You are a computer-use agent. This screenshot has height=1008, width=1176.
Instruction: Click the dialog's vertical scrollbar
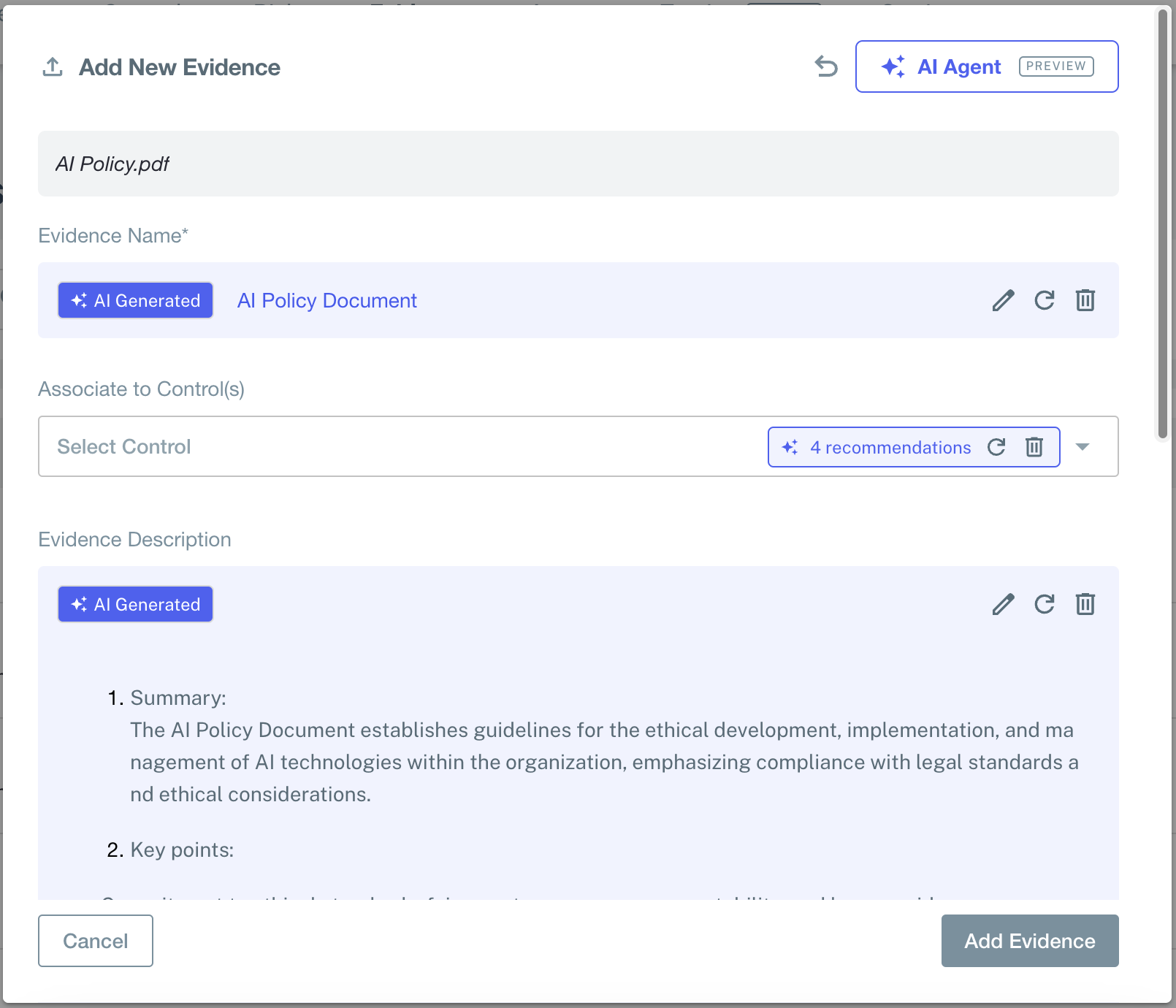tap(1162, 219)
